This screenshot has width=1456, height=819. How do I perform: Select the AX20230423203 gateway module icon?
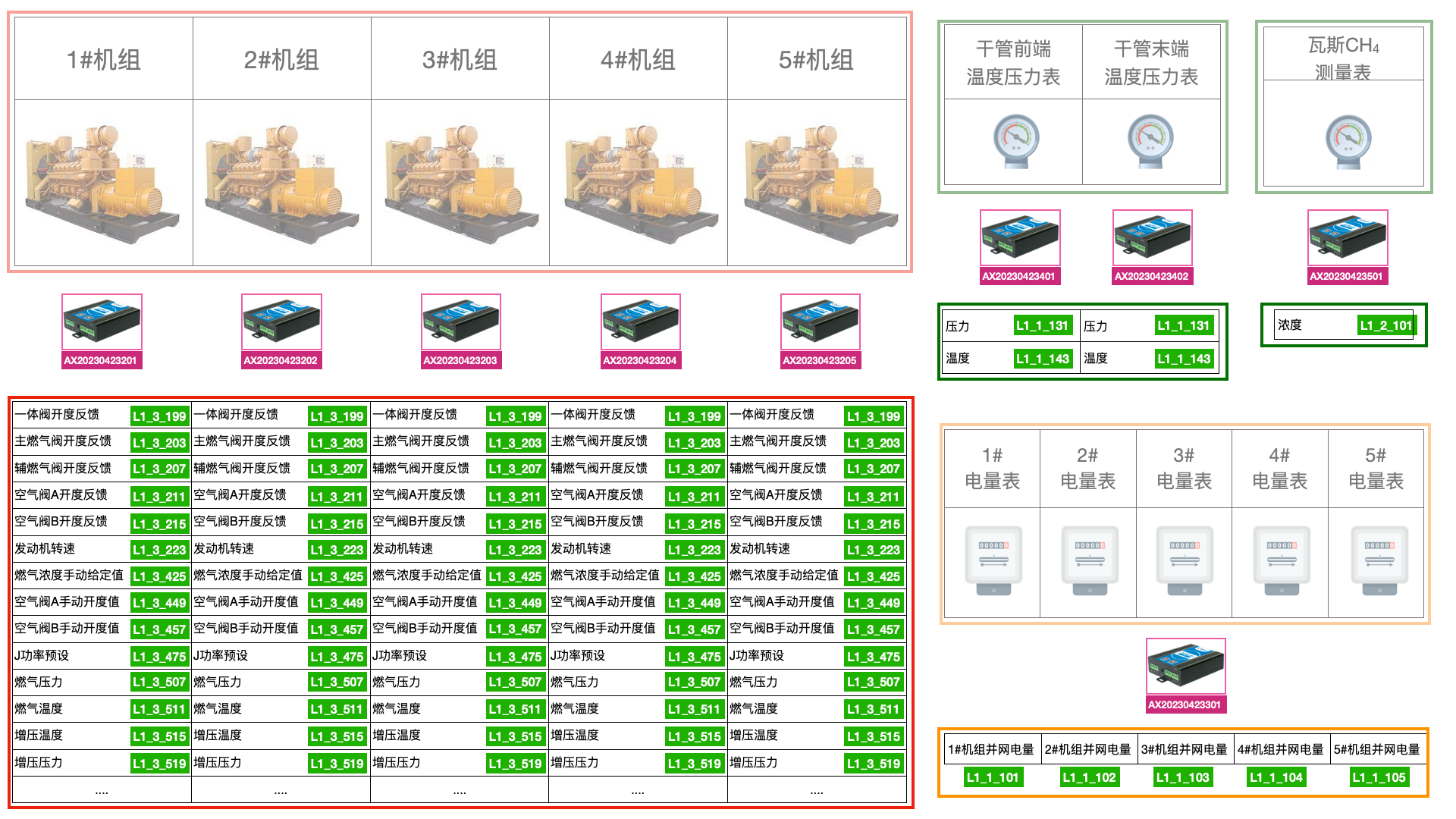coord(461,323)
